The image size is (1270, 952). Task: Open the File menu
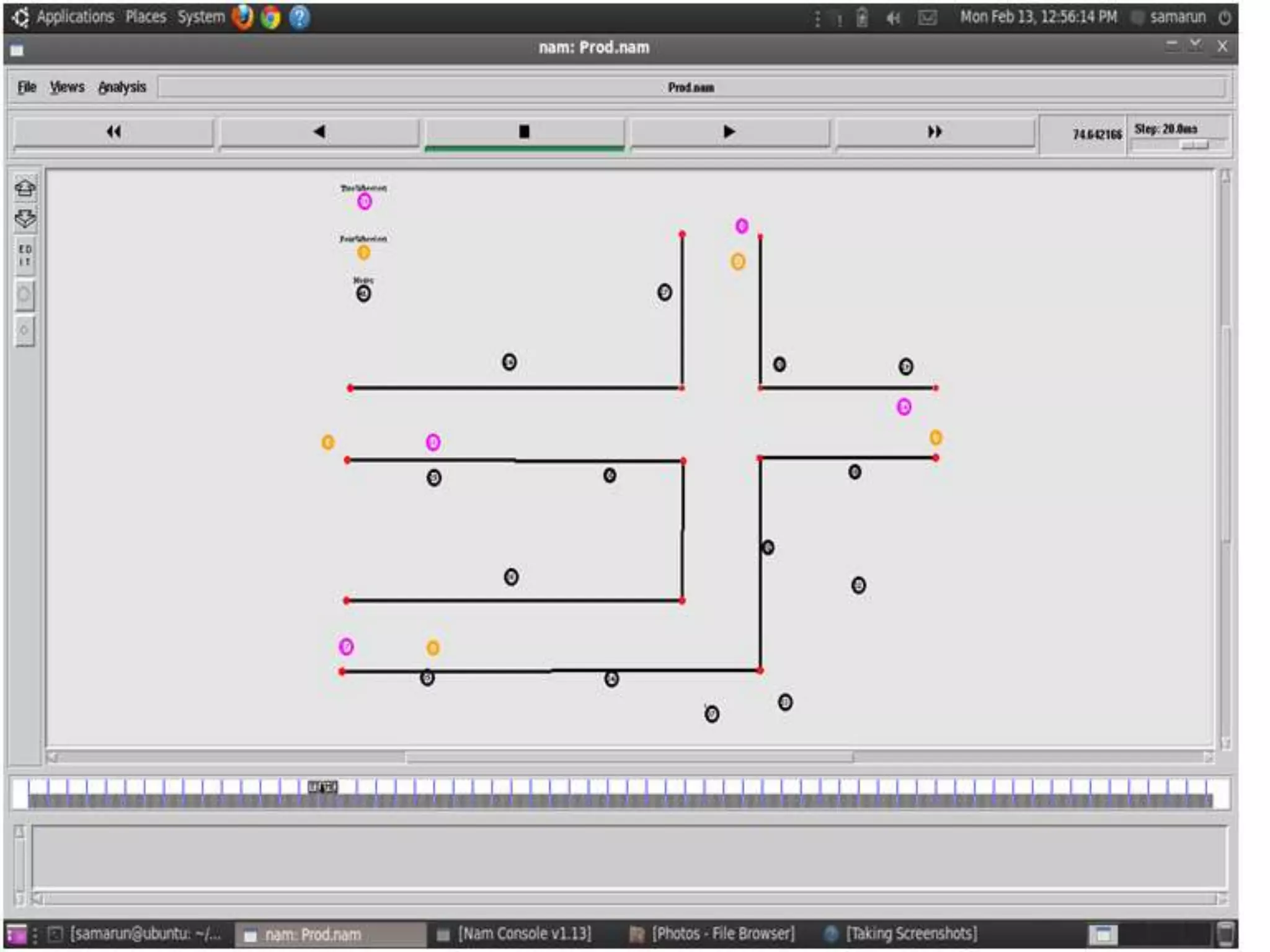click(x=27, y=87)
